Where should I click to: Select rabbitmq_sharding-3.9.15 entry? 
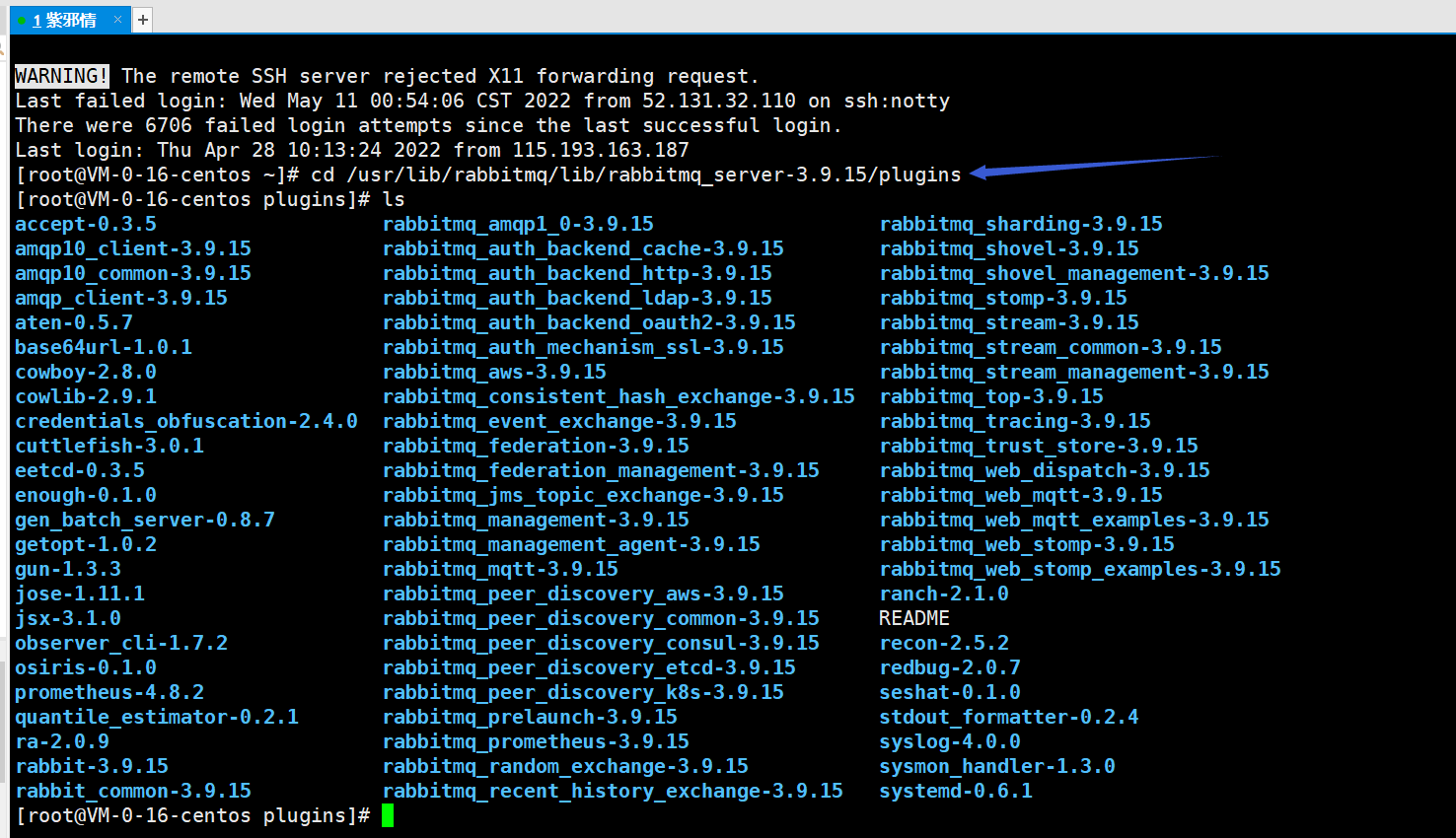tap(1021, 224)
